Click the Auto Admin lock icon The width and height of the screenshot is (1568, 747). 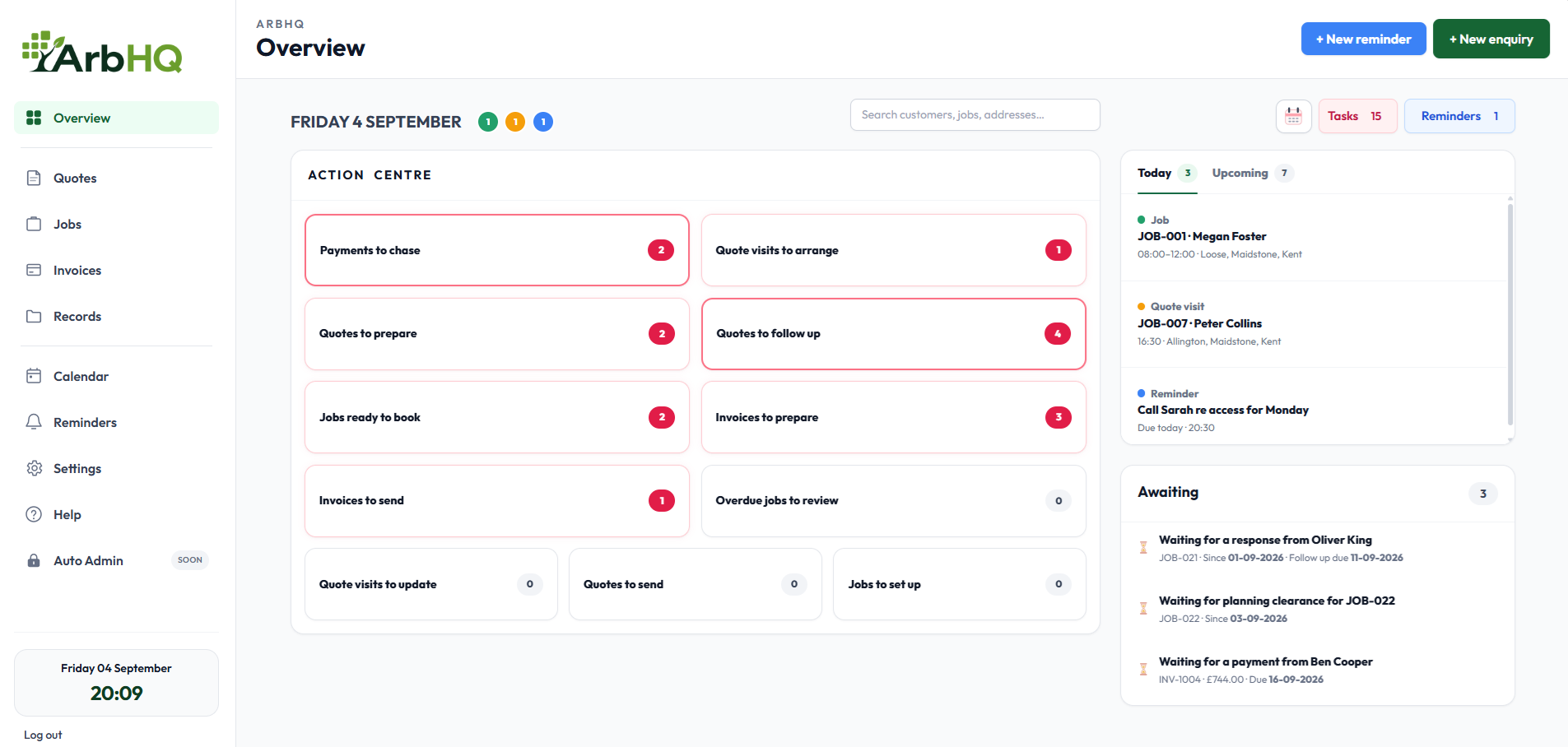pos(34,560)
